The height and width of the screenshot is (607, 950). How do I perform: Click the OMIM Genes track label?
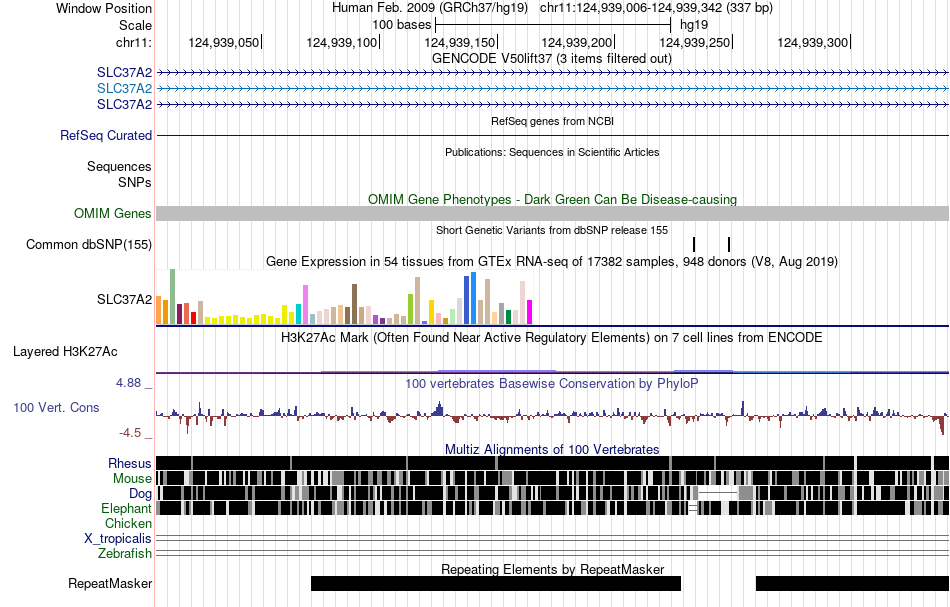pyautogui.click(x=113, y=213)
